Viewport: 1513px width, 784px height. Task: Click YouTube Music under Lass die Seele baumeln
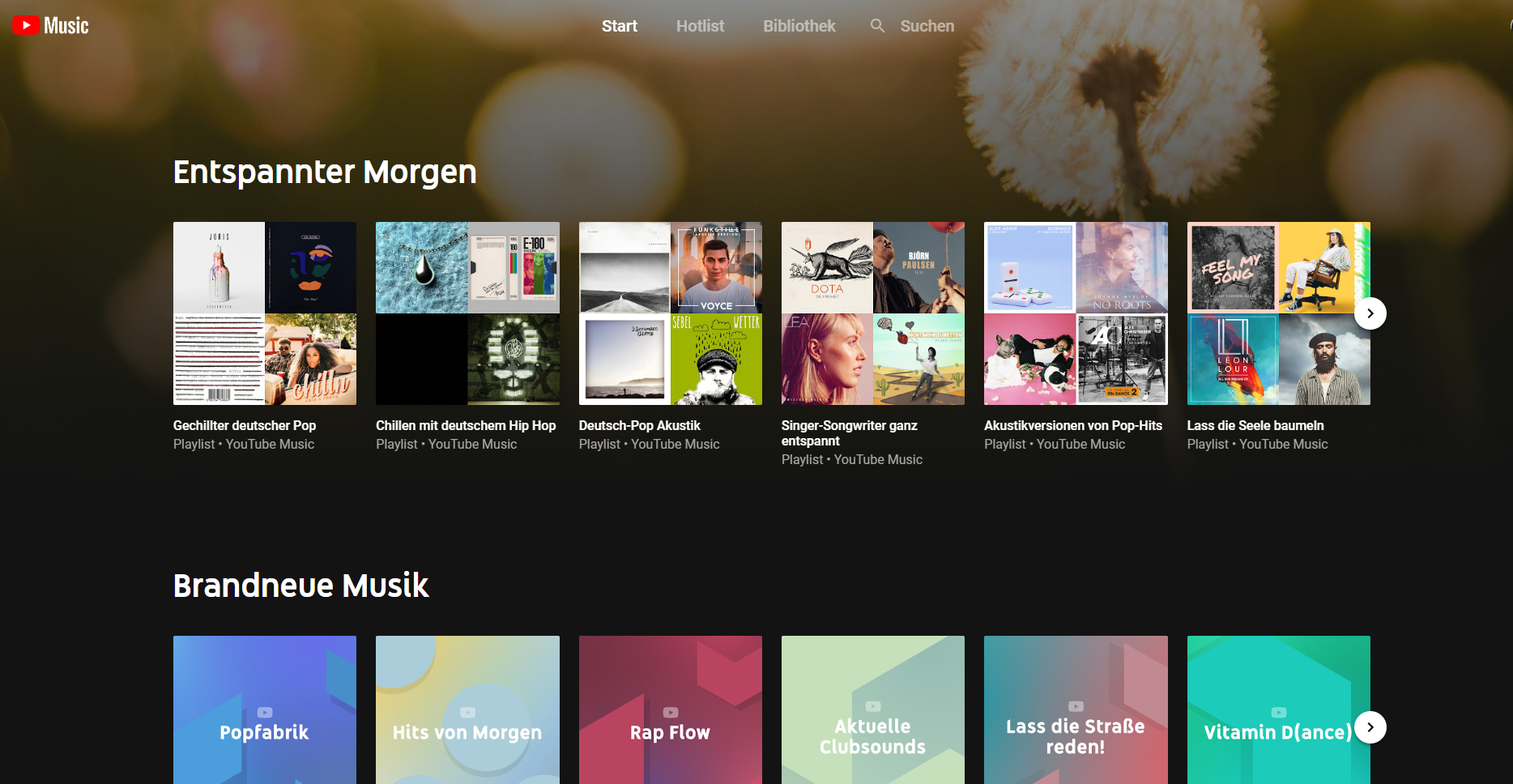pos(1284,444)
